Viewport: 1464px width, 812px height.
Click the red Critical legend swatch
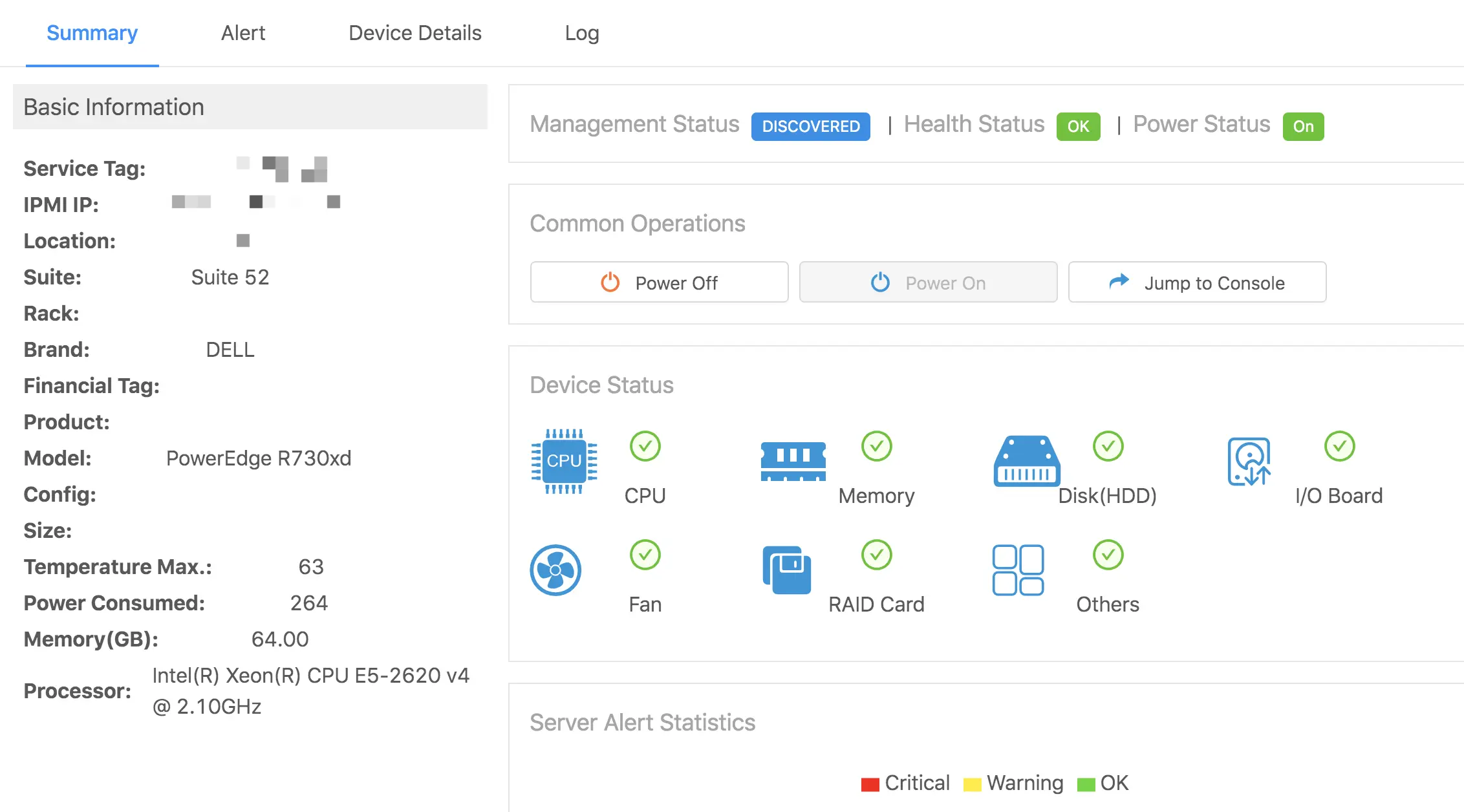tap(870, 784)
